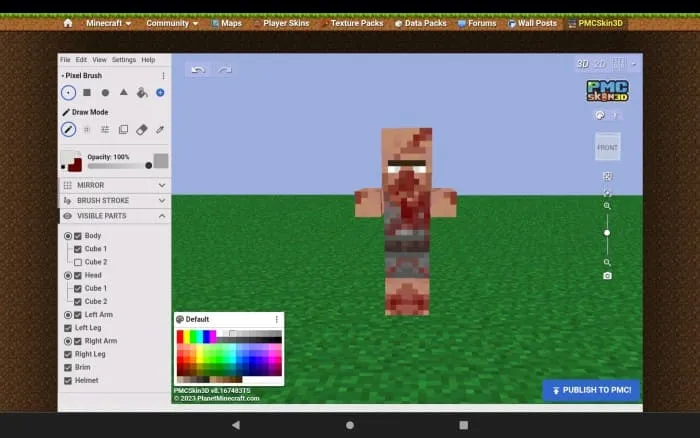Uncheck the Left Leg checkbox
Image resolution: width=700 pixels, height=438 pixels.
tap(68, 328)
